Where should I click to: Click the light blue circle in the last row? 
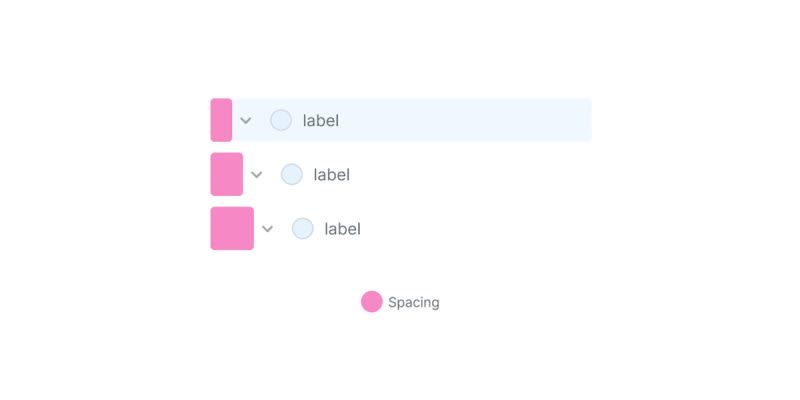pos(302,228)
